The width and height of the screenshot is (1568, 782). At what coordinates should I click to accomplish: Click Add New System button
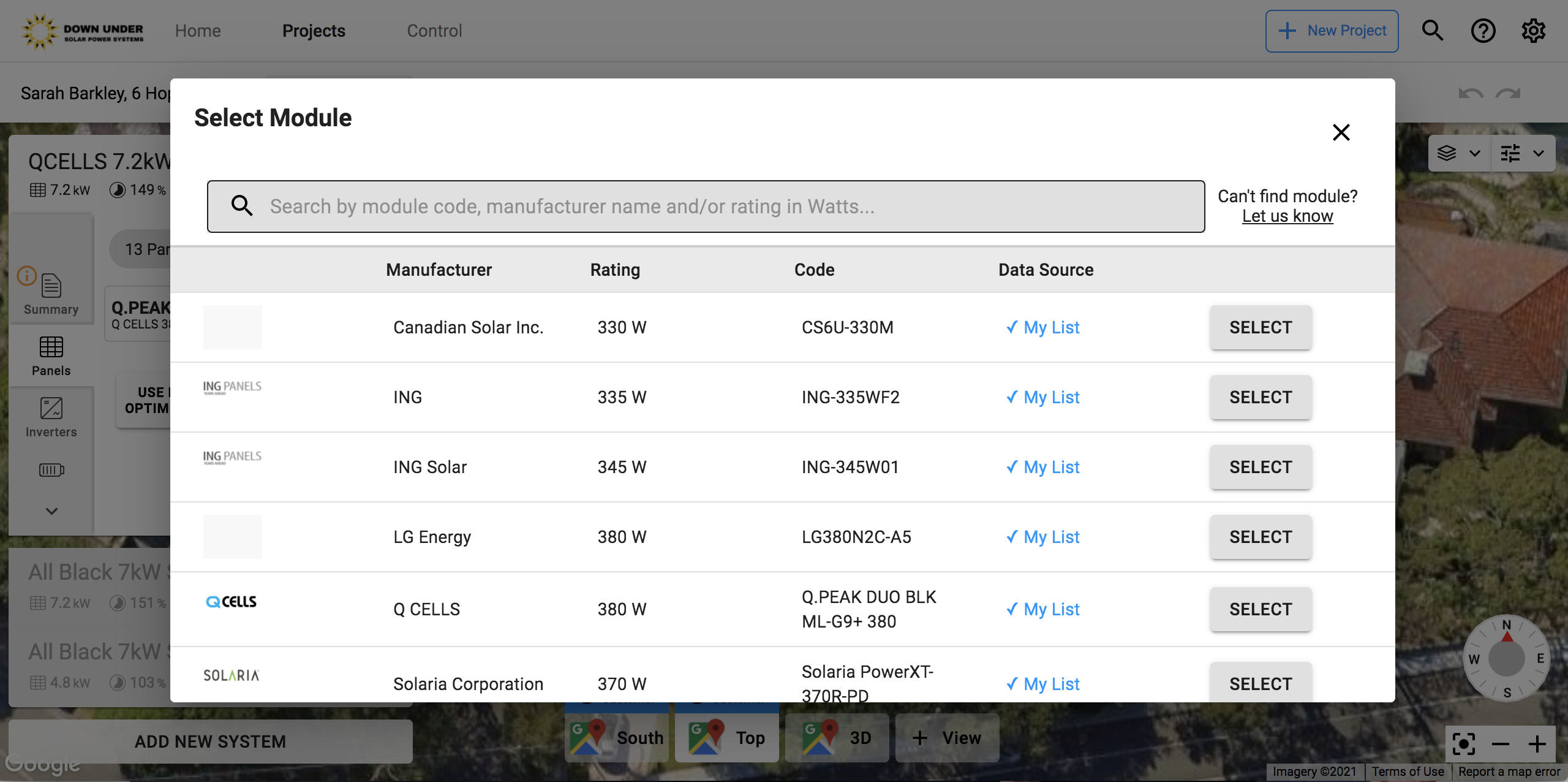click(x=210, y=742)
